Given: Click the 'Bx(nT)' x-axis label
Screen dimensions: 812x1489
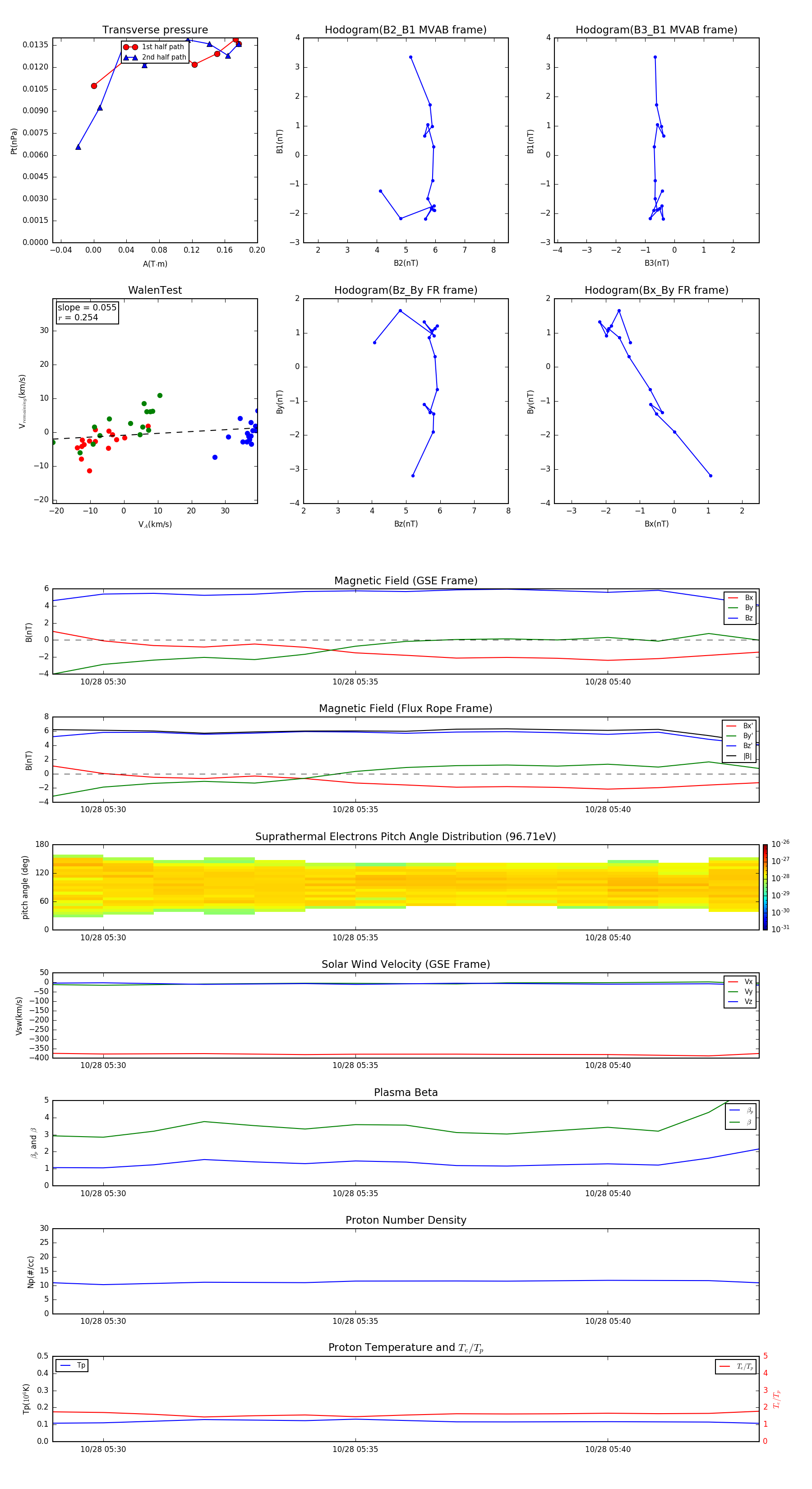Looking at the screenshot, I should coord(656,524).
